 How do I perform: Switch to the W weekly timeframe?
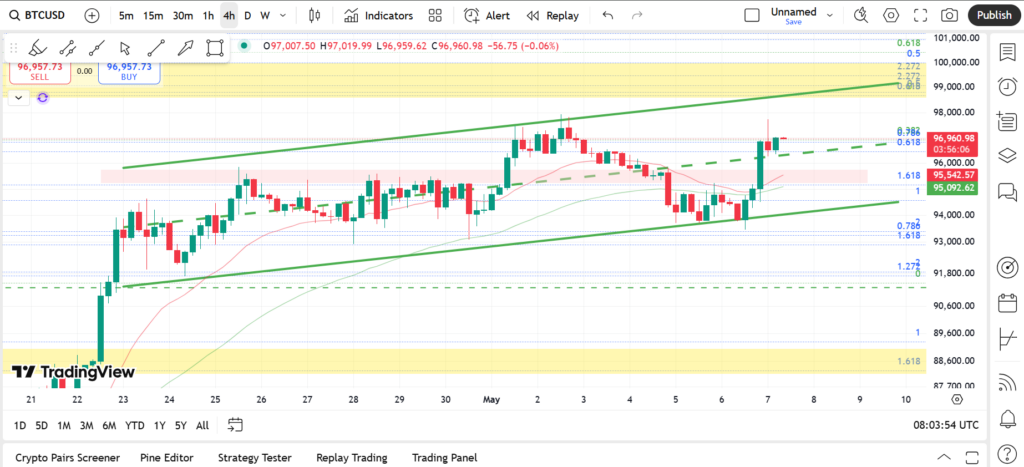coord(264,15)
